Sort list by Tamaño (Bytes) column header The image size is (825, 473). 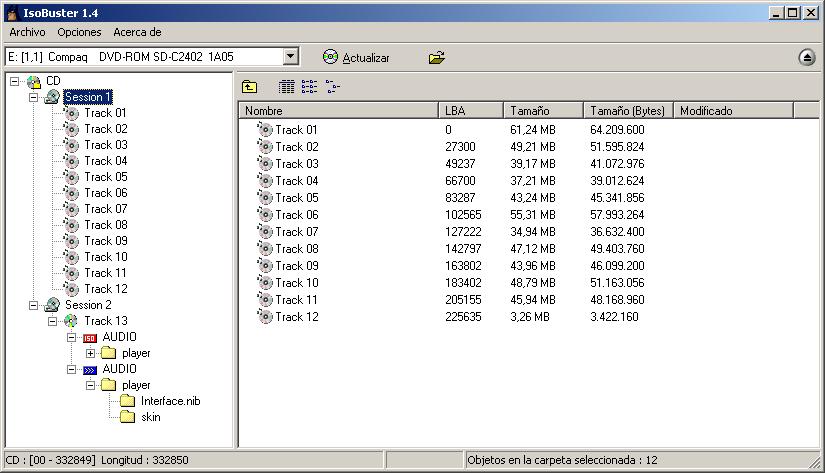tap(627, 111)
